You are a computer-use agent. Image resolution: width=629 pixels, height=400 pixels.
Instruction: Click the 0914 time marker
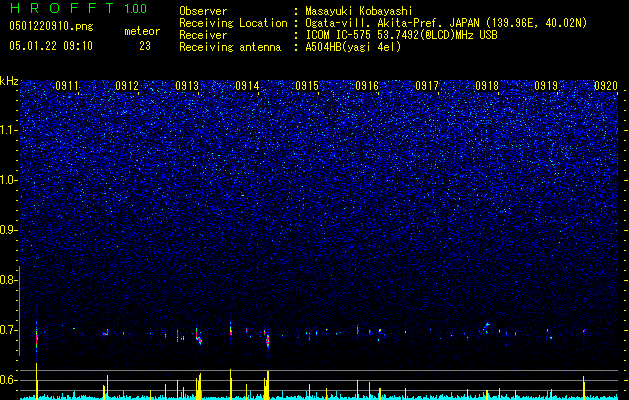[247, 86]
